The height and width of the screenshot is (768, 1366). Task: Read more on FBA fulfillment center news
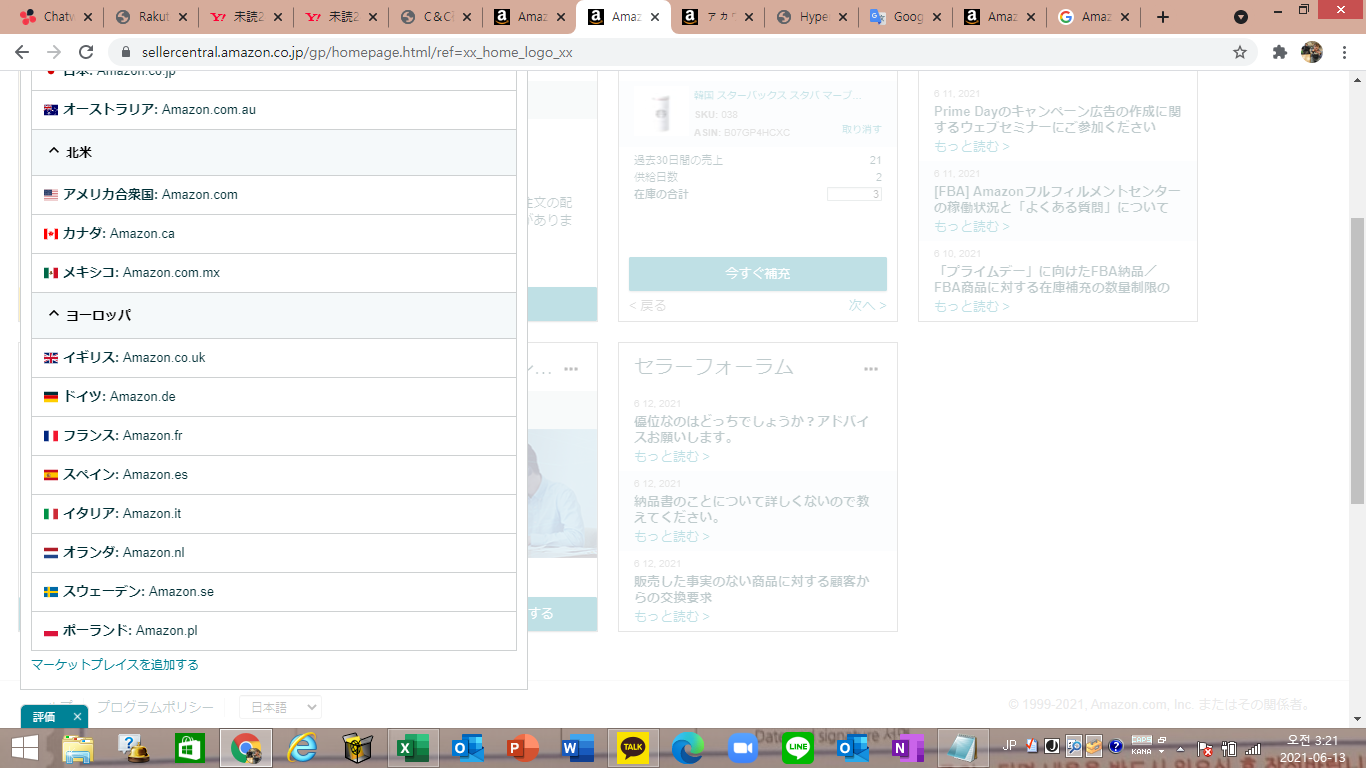(971, 226)
